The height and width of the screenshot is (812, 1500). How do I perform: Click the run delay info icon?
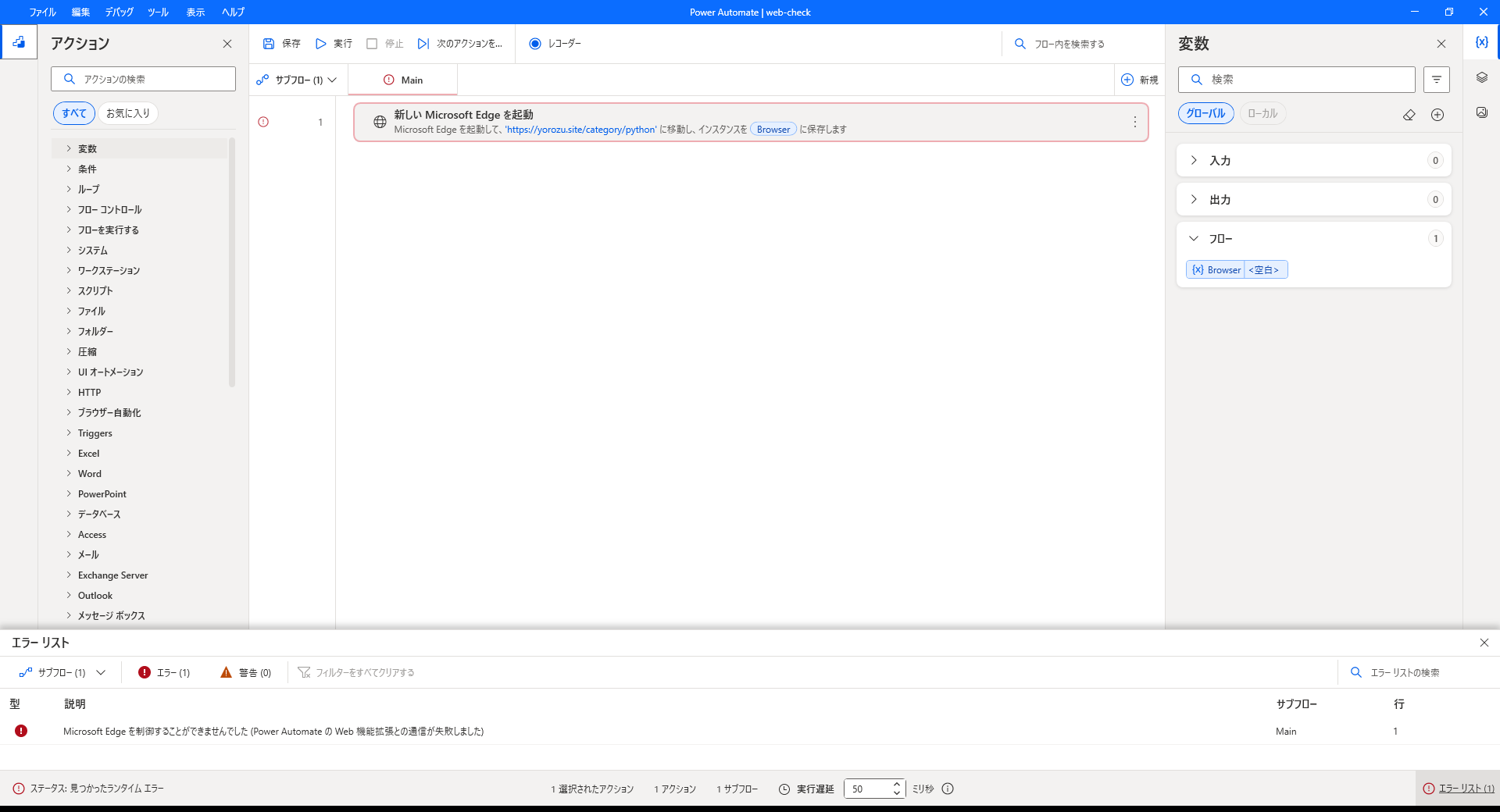(948, 789)
